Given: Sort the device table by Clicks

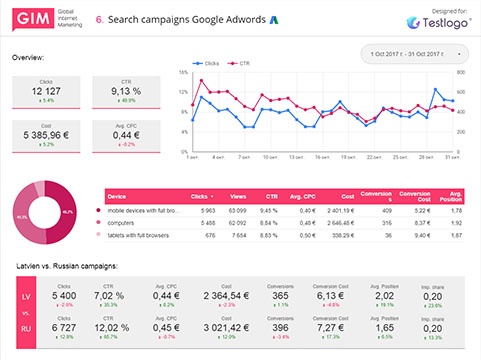Looking at the screenshot, I should 202,197.
